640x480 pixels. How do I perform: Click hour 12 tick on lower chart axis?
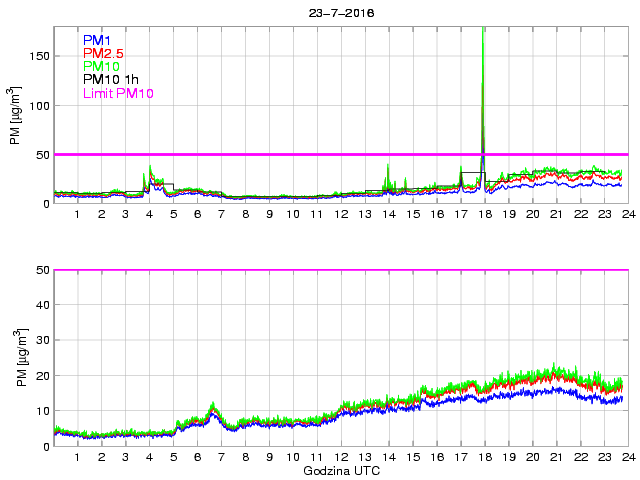click(x=341, y=457)
